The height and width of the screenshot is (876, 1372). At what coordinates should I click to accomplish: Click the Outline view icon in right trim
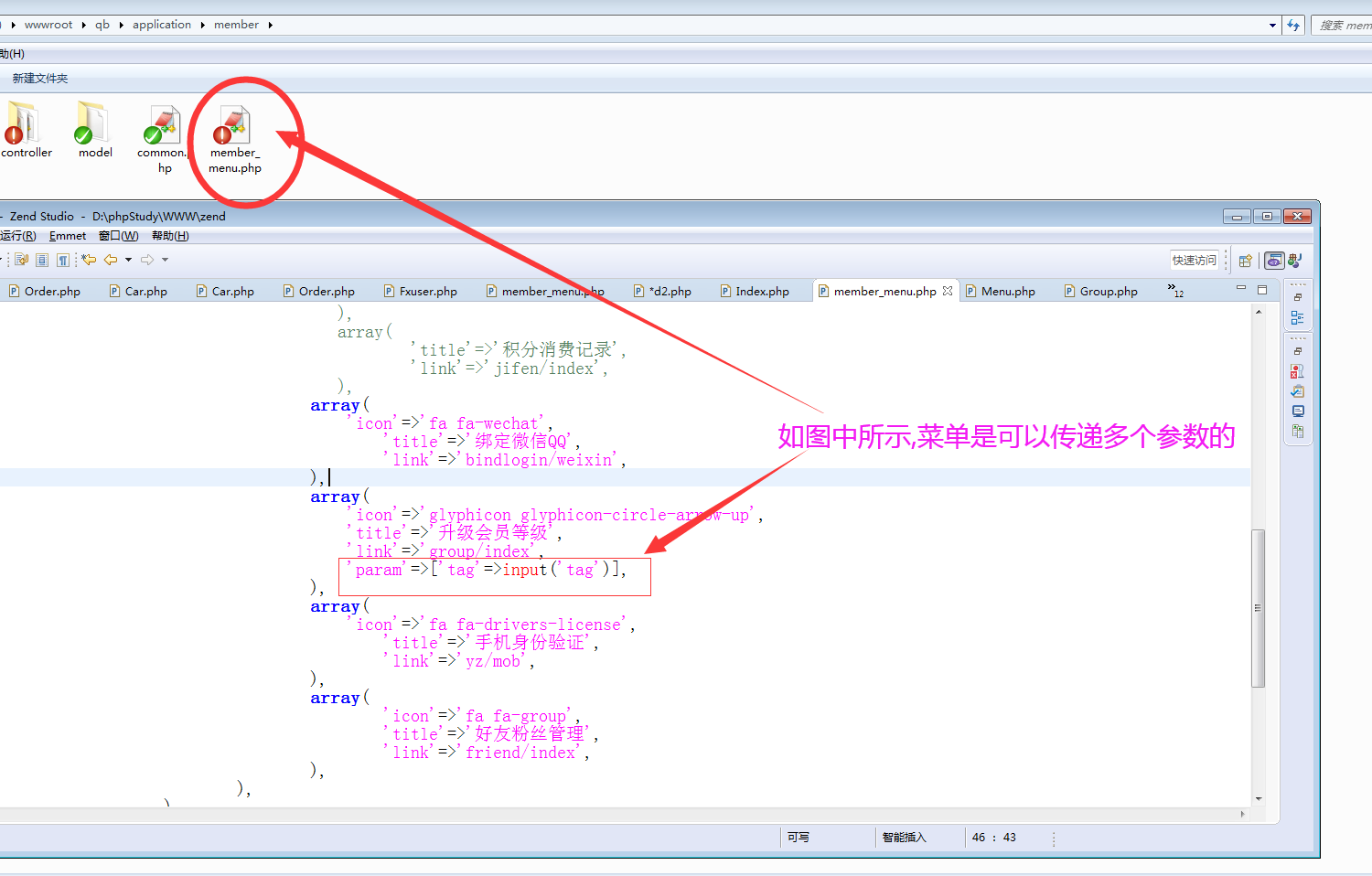[1297, 317]
